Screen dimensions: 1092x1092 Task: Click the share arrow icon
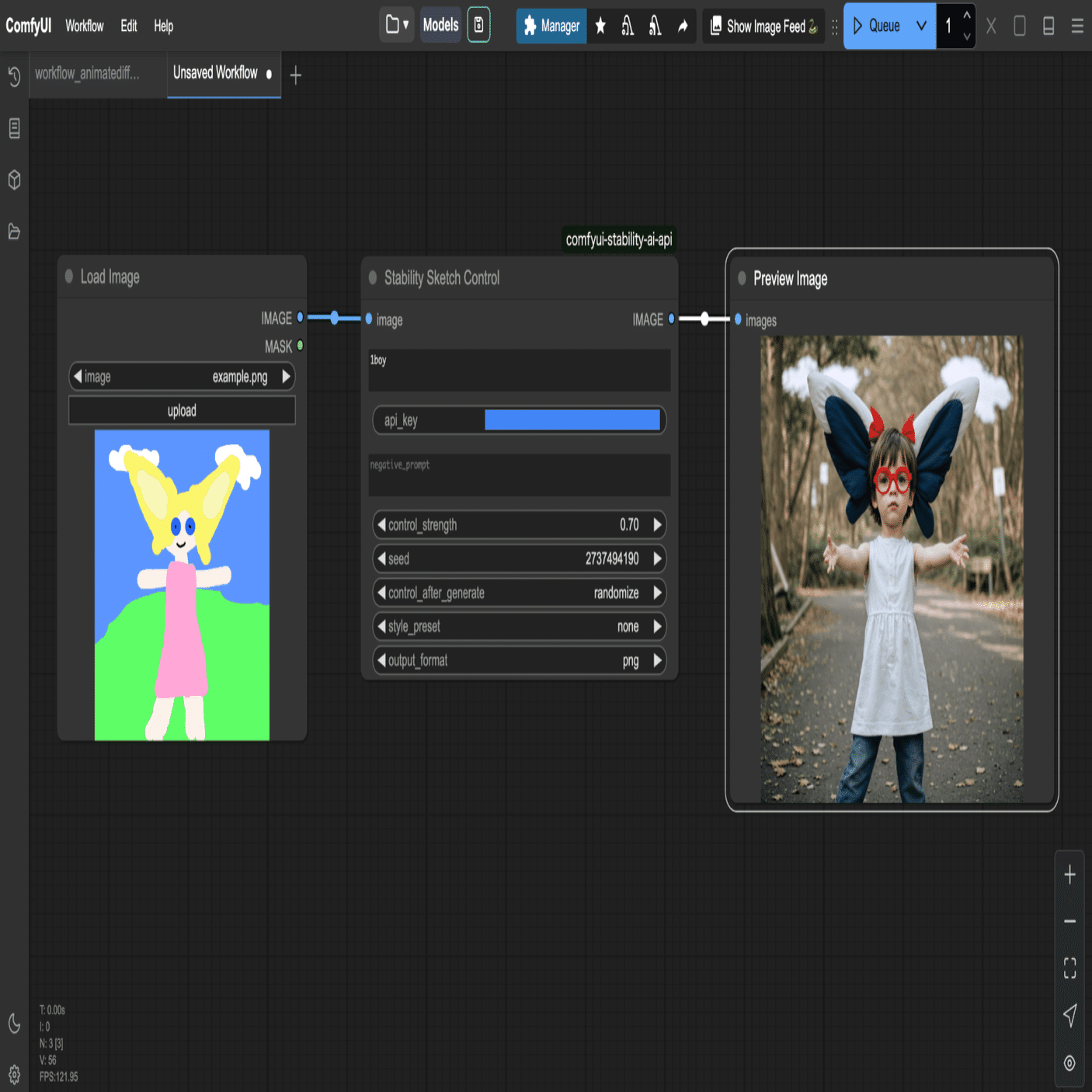pos(683,26)
